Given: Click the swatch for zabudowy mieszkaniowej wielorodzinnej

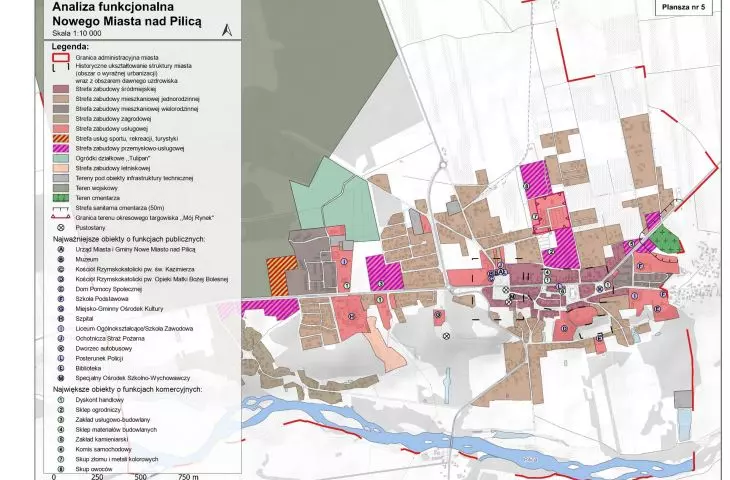Looking at the screenshot, I should 61,109.
